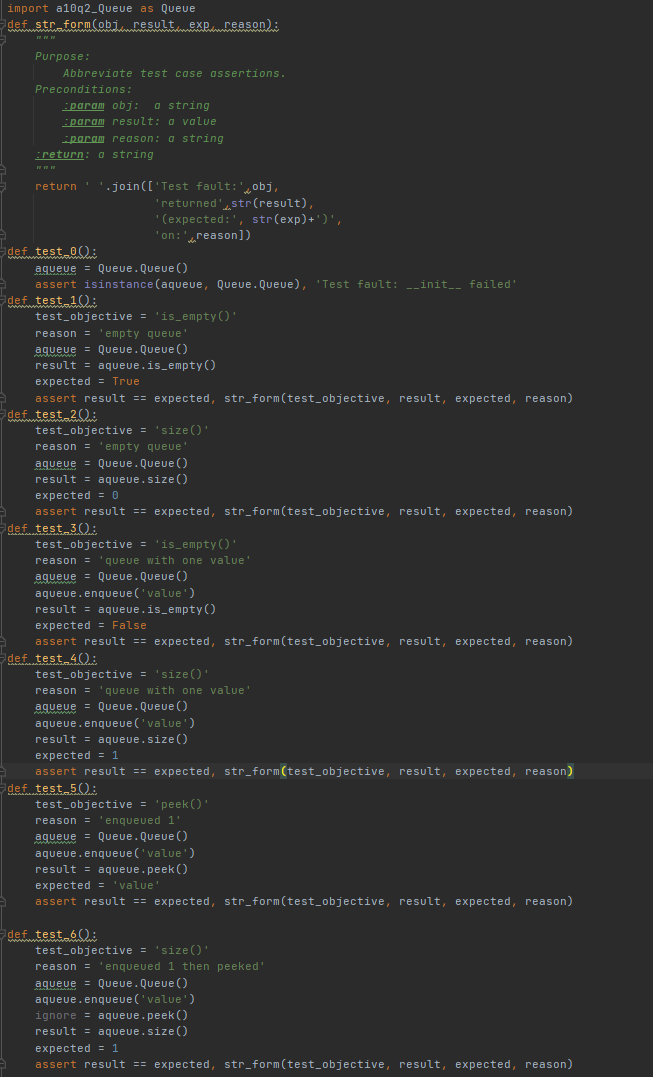The height and width of the screenshot is (1077, 653).
Task: Click the 'def test_4():' line
Action: coord(52,659)
